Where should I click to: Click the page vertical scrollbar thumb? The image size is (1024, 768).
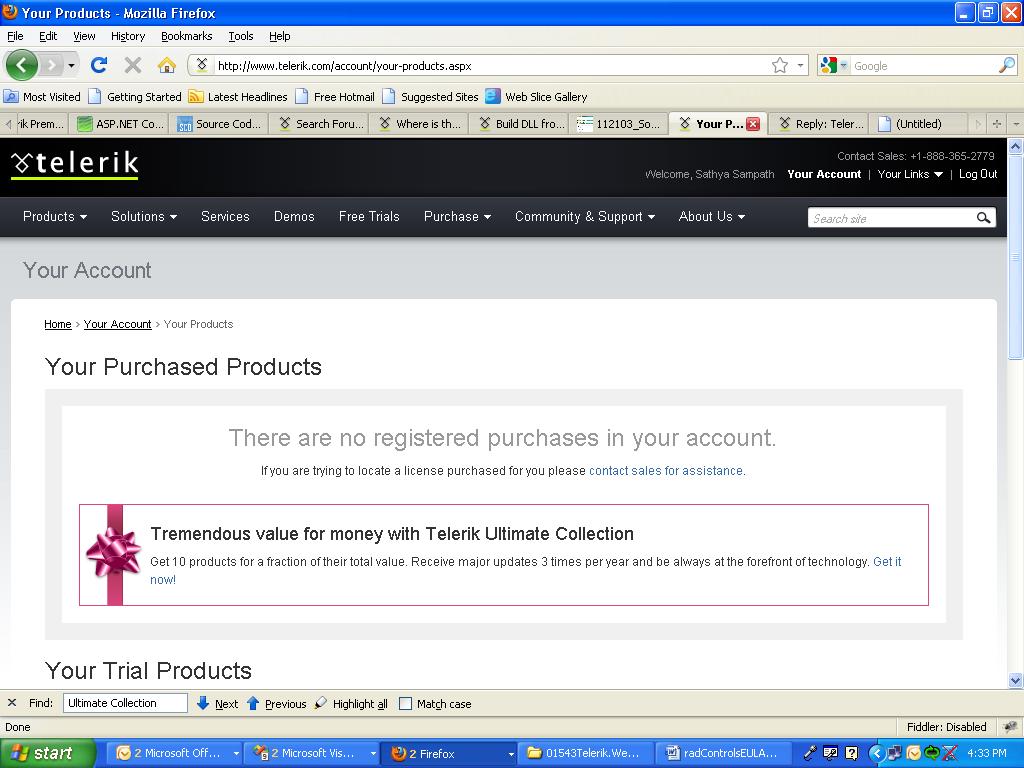coord(1016,257)
